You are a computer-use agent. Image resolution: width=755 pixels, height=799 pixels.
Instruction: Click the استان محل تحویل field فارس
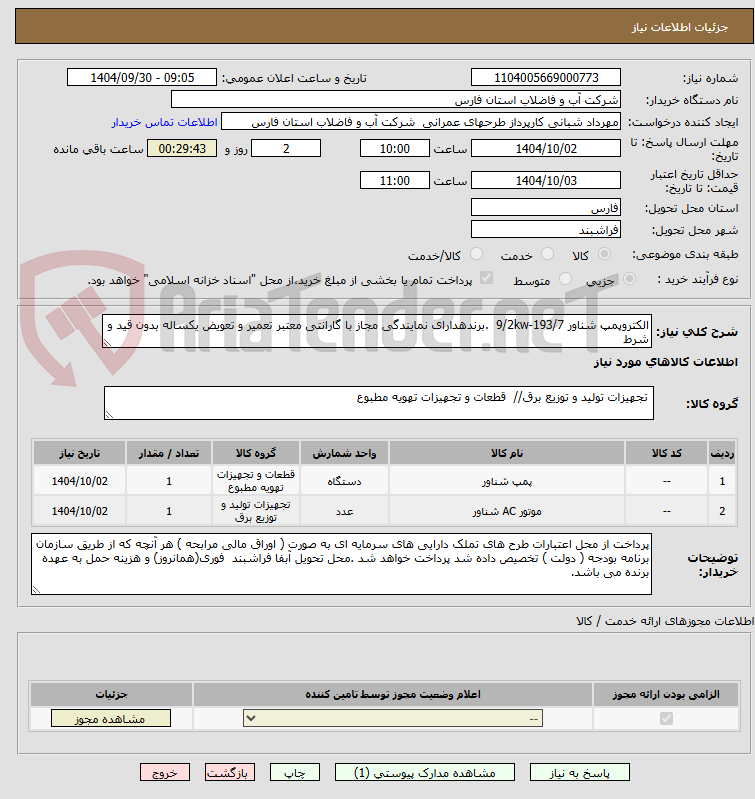click(x=546, y=207)
